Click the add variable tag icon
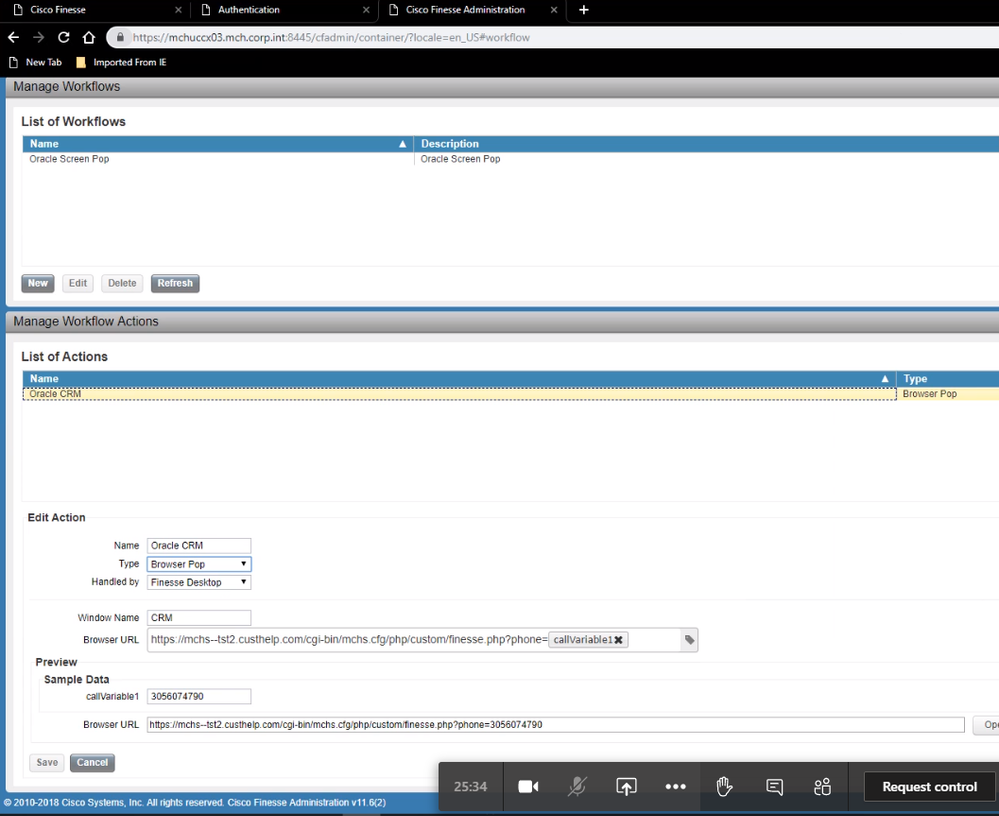This screenshot has height=816, width=999. [x=689, y=640]
